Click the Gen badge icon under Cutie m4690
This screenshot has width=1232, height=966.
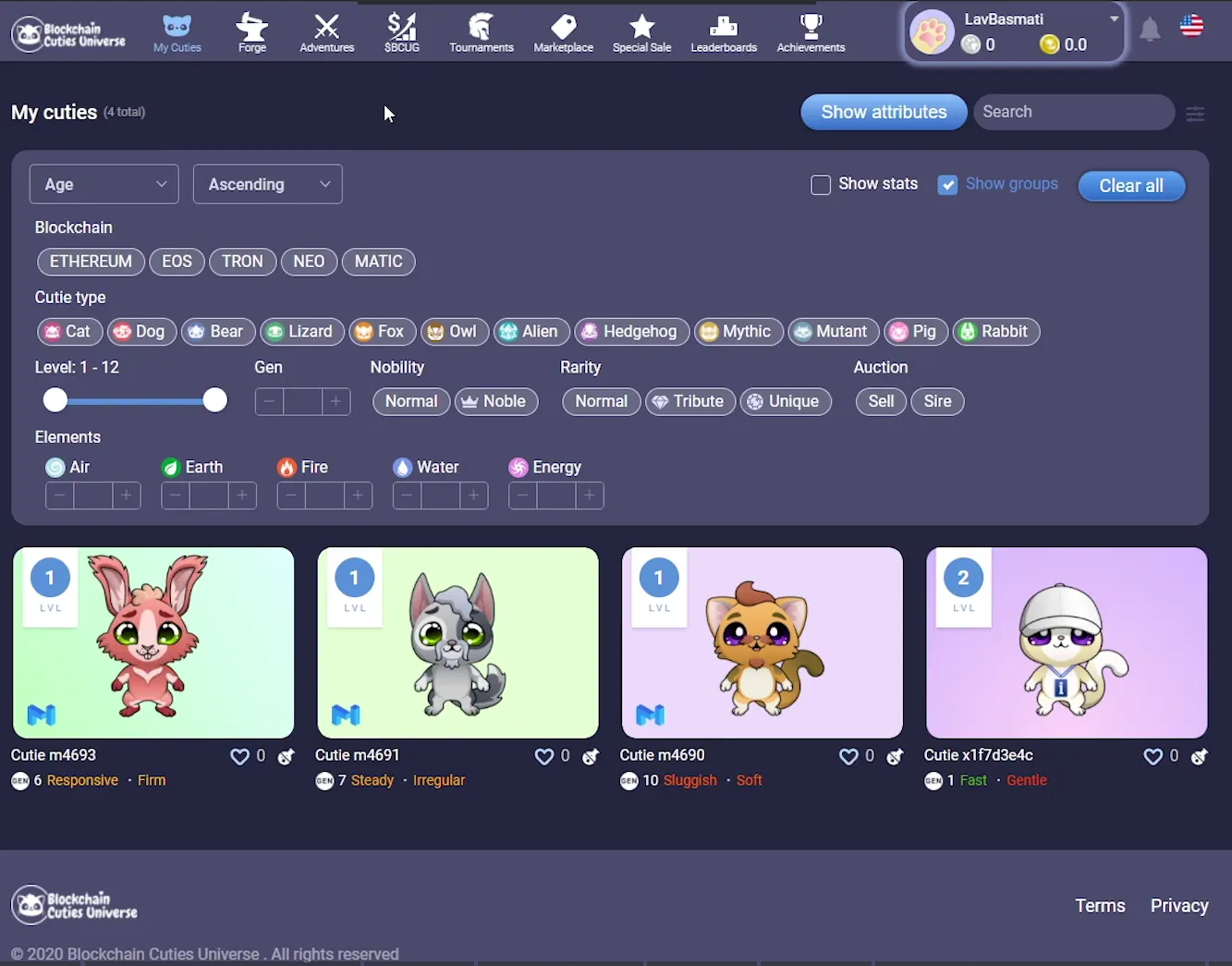tap(629, 781)
